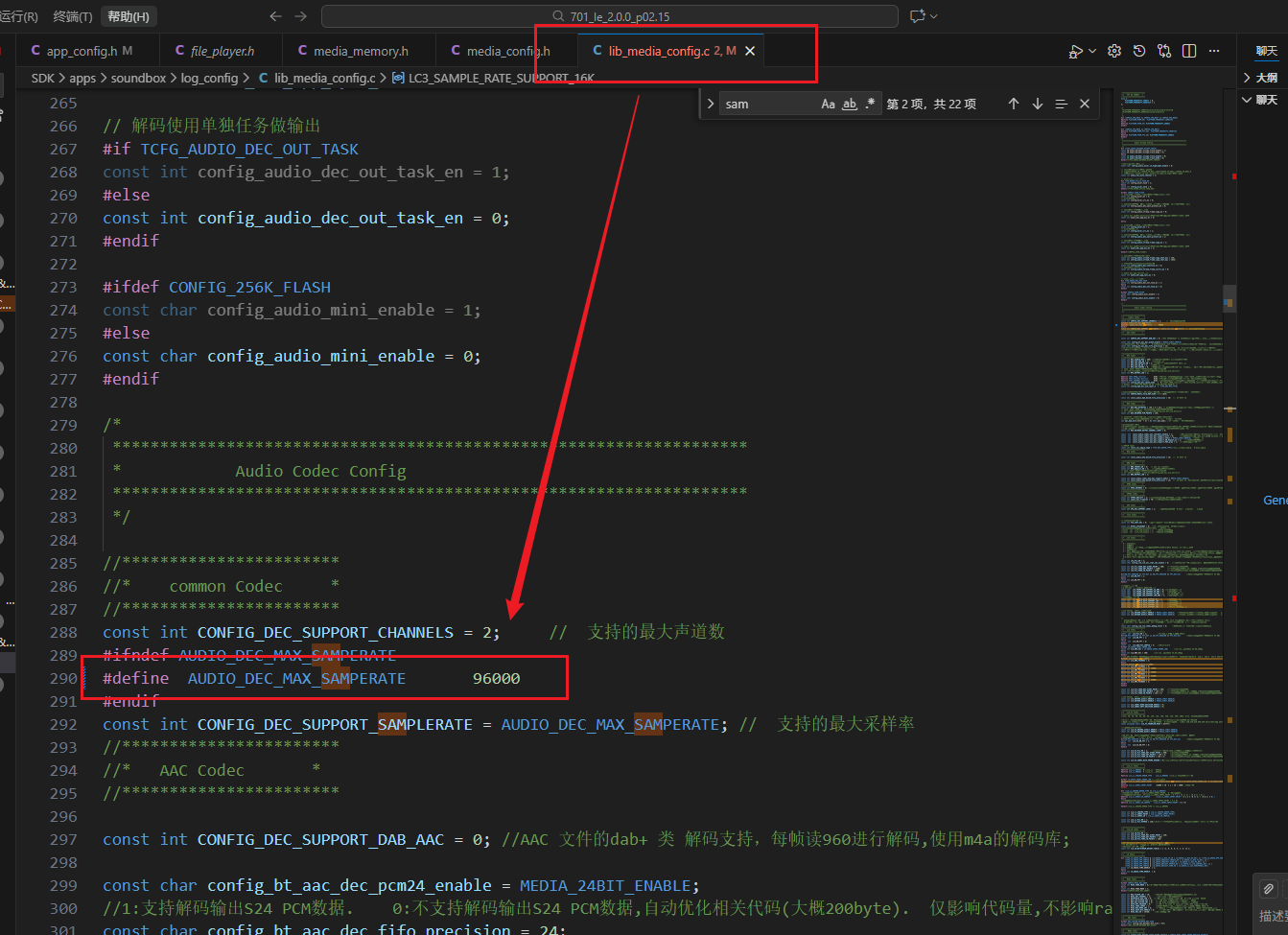This screenshot has width=1288, height=935.
Task: Select the 聊天 tab at panel top
Action: [x=1267, y=51]
